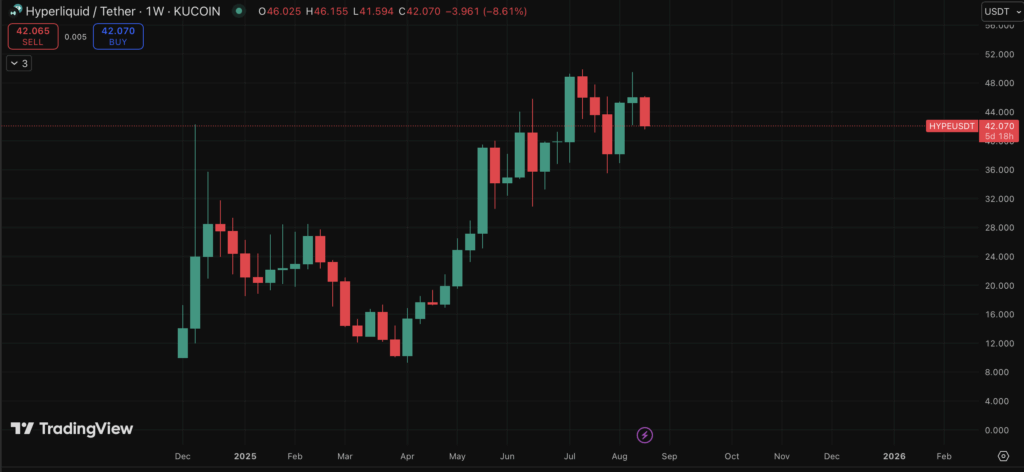The width and height of the screenshot is (1024, 472).
Task: Click the Sep time axis label
Action: click(670, 456)
